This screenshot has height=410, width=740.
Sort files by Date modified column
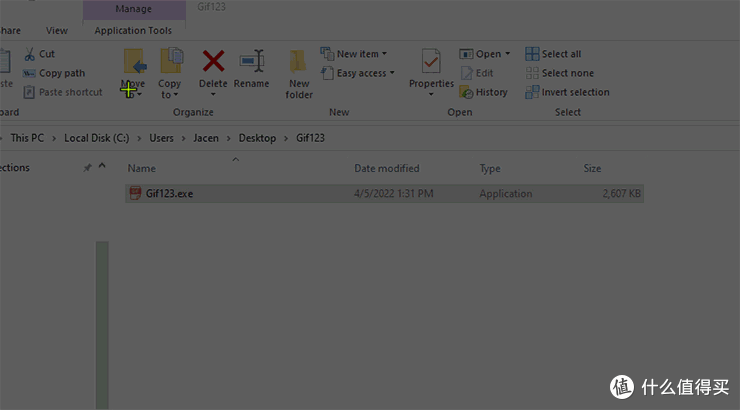[x=387, y=168]
